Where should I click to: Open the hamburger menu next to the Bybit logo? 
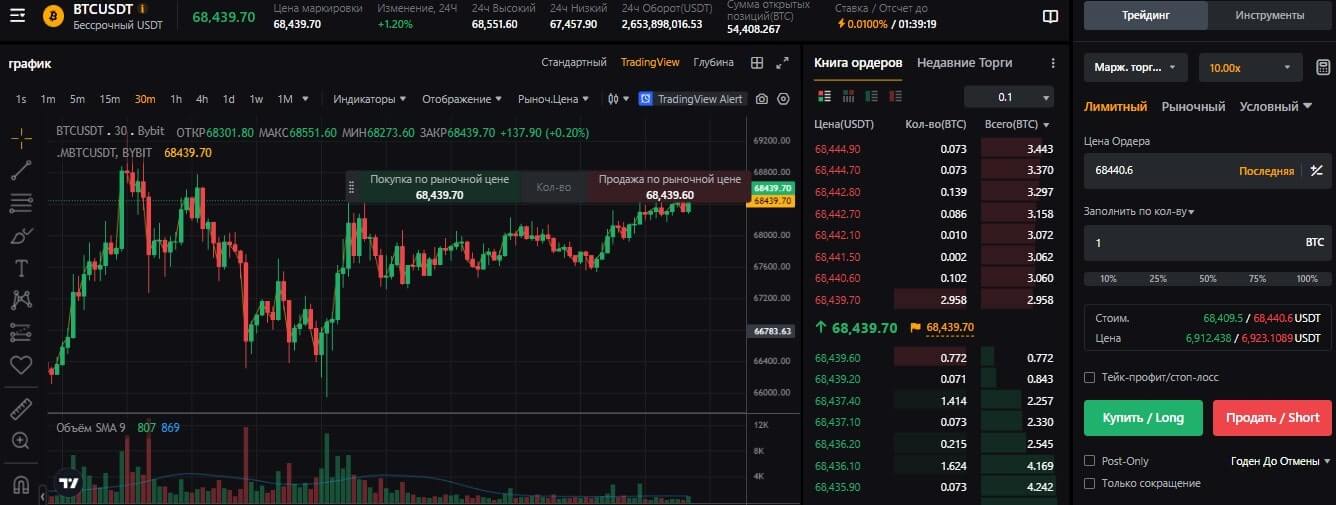(x=18, y=16)
